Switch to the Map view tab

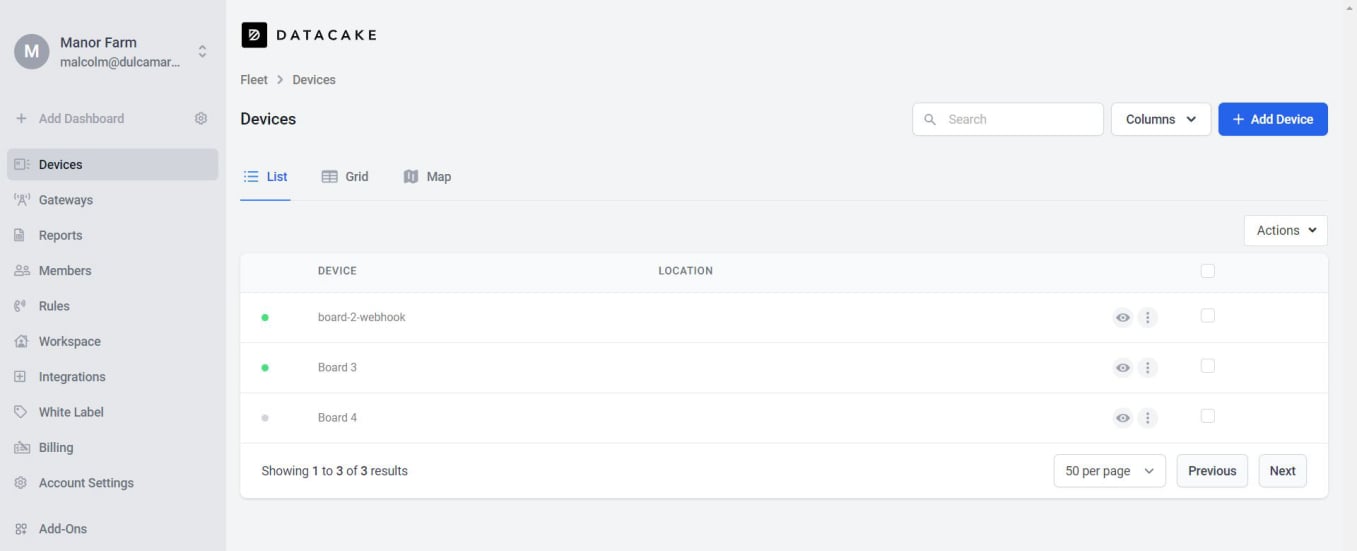click(427, 177)
